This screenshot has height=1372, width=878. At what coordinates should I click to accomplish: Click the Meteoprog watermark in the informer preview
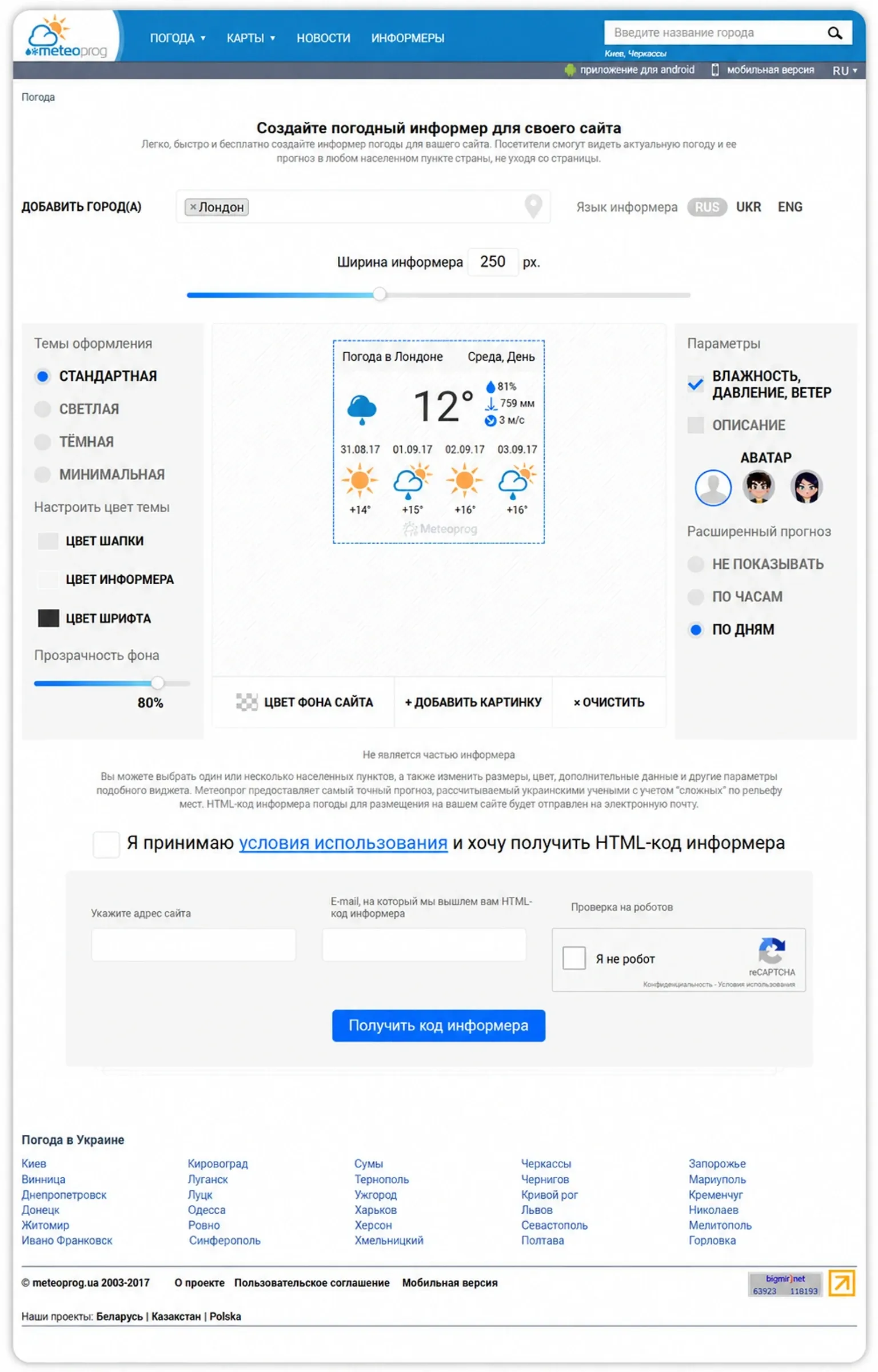(440, 529)
